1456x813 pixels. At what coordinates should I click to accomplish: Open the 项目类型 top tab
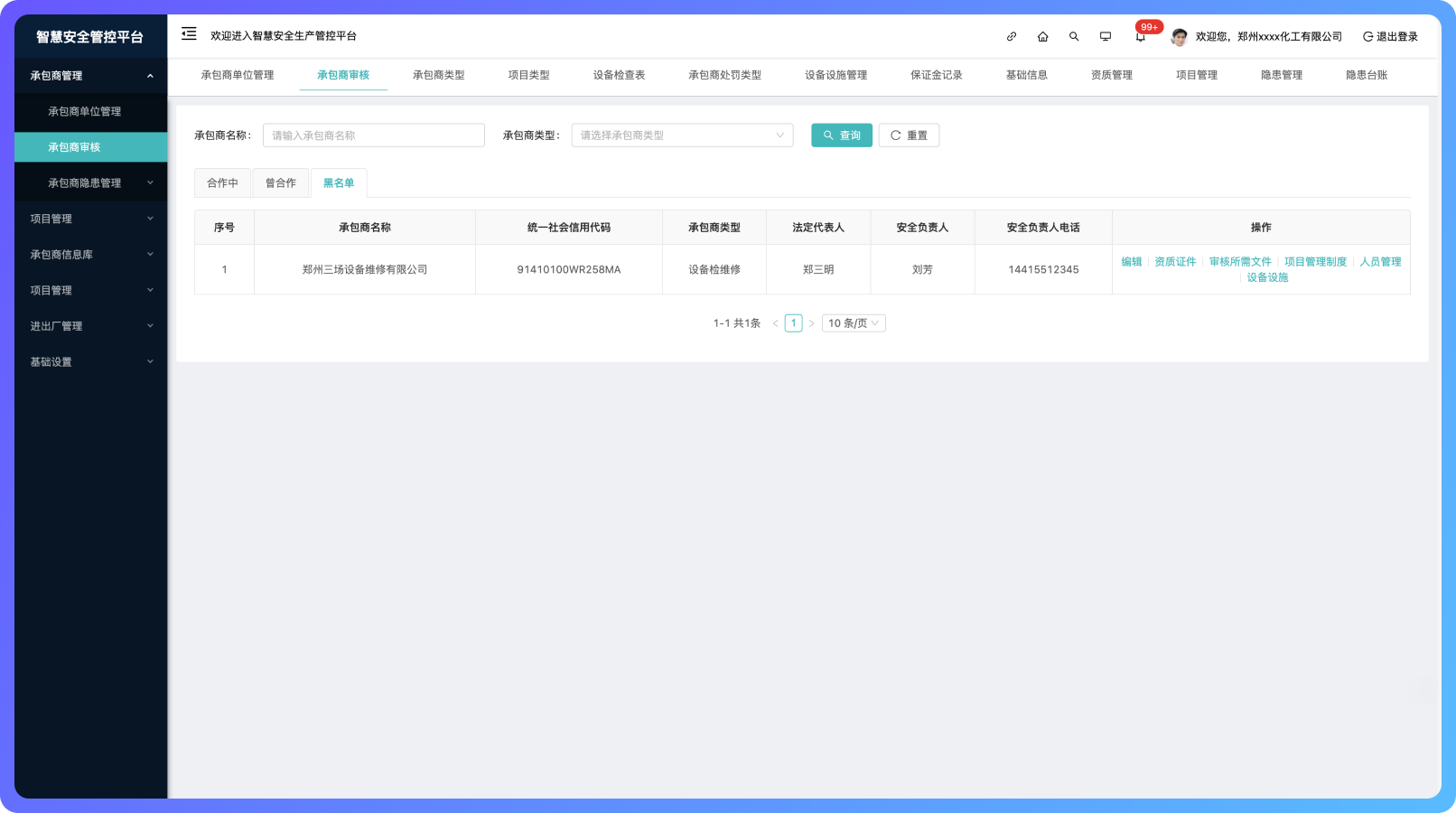(x=529, y=75)
